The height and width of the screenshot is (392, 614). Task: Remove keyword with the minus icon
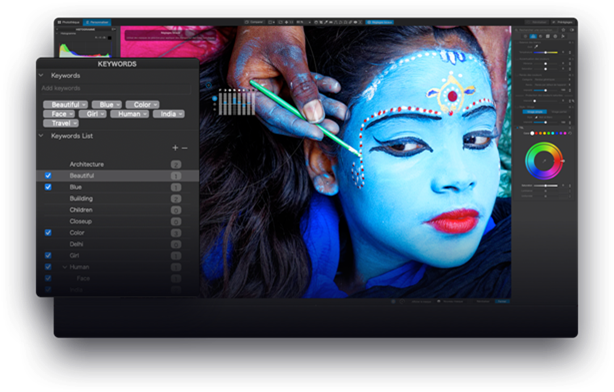click(x=184, y=148)
